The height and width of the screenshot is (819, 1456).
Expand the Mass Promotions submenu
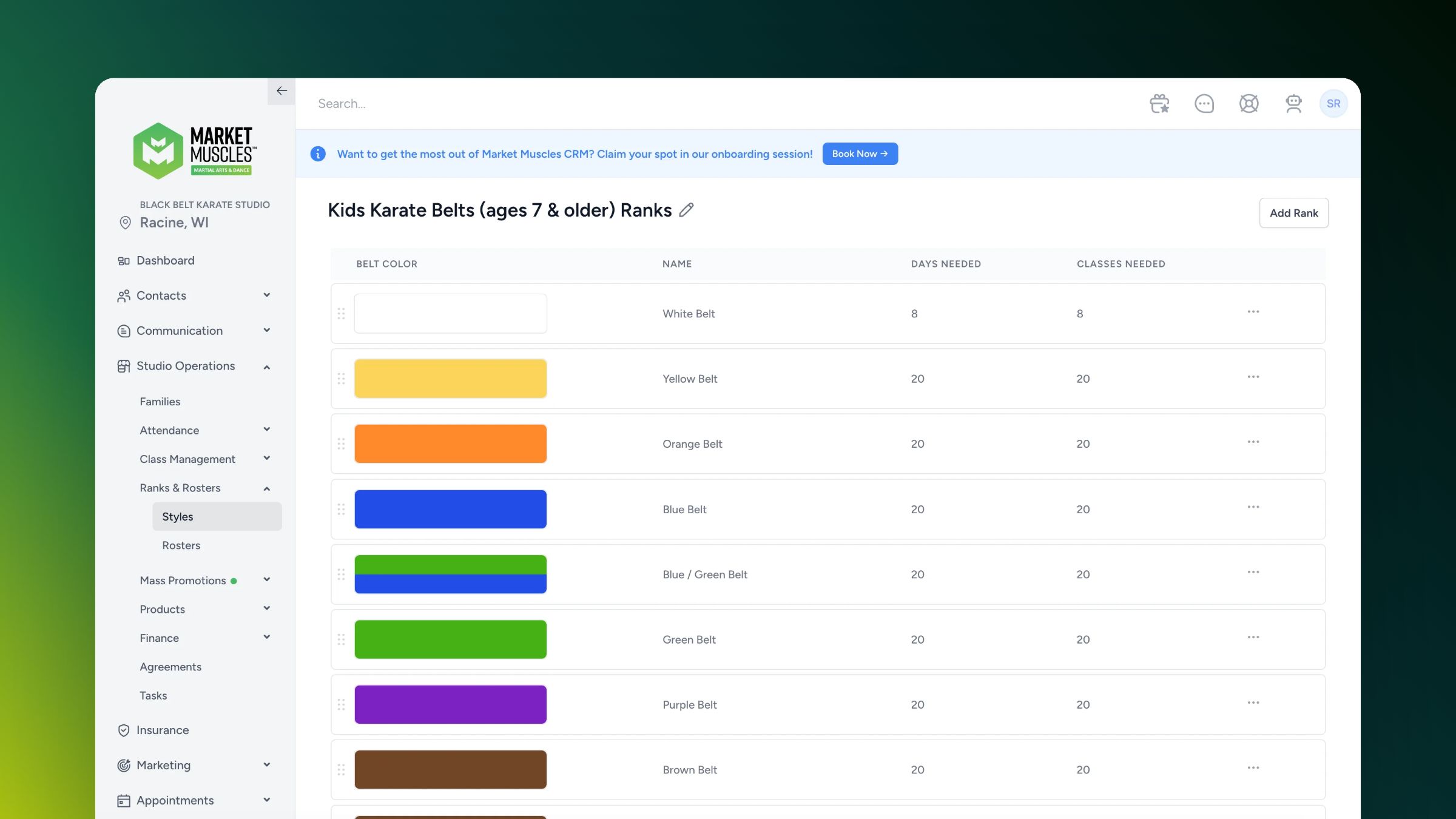(266, 580)
